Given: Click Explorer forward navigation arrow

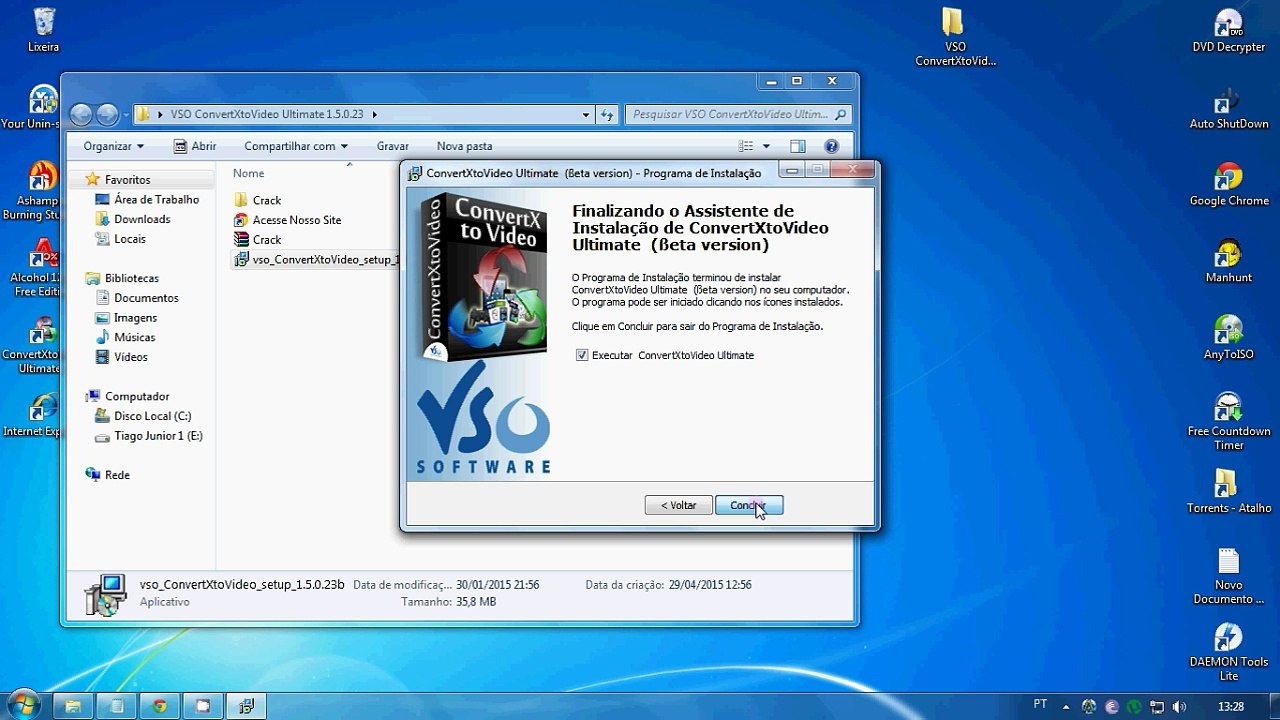Looking at the screenshot, I should 107,114.
